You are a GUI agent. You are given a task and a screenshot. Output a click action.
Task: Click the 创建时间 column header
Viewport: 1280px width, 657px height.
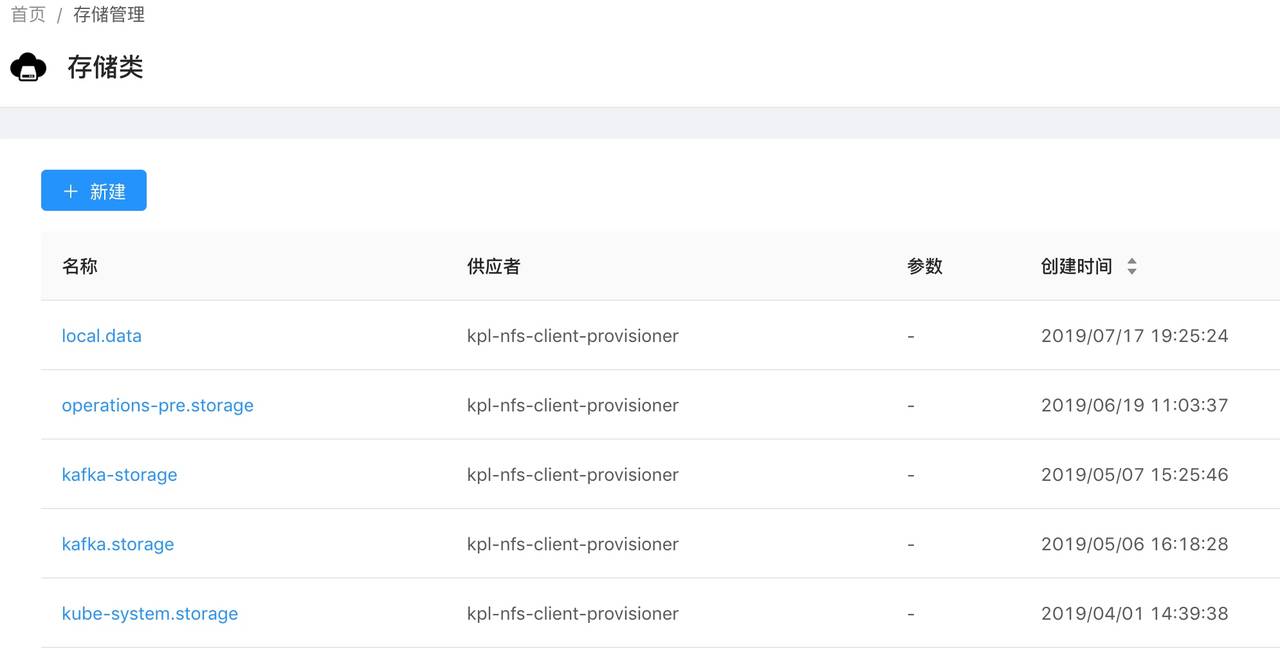tap(1076, 267)
